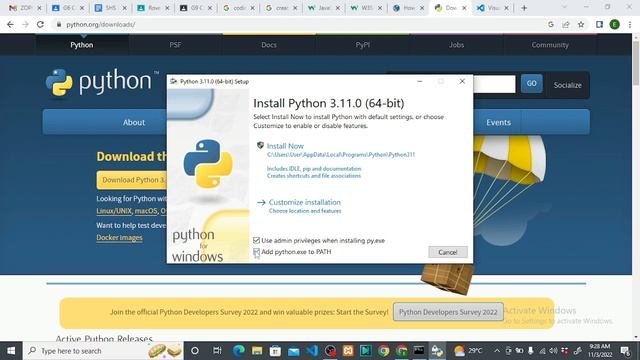640x360 pixels.
Task: Click the Install Now option
Action: pyautogui.click(x=285, y=146)
